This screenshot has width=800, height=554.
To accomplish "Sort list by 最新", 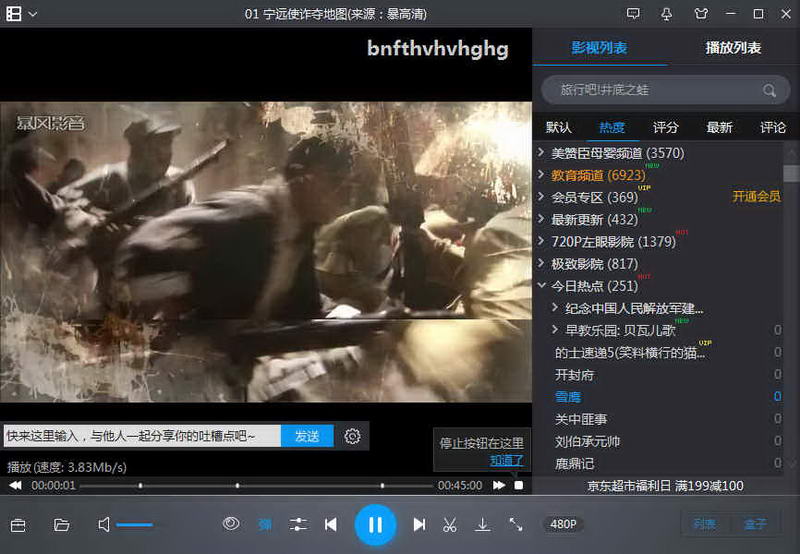I will pos(719,127).
